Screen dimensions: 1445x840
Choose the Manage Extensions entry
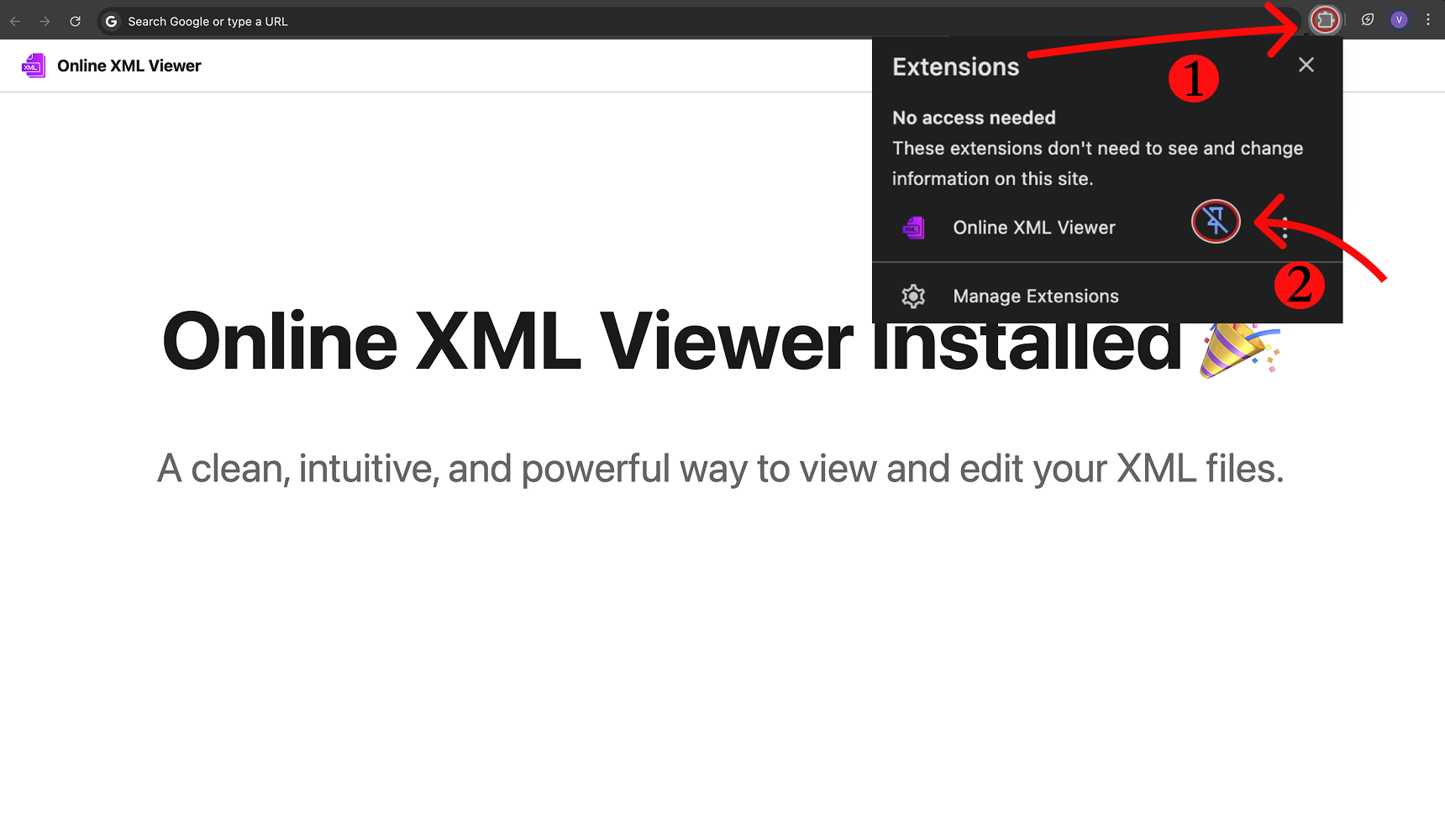tap(1035, 297)
